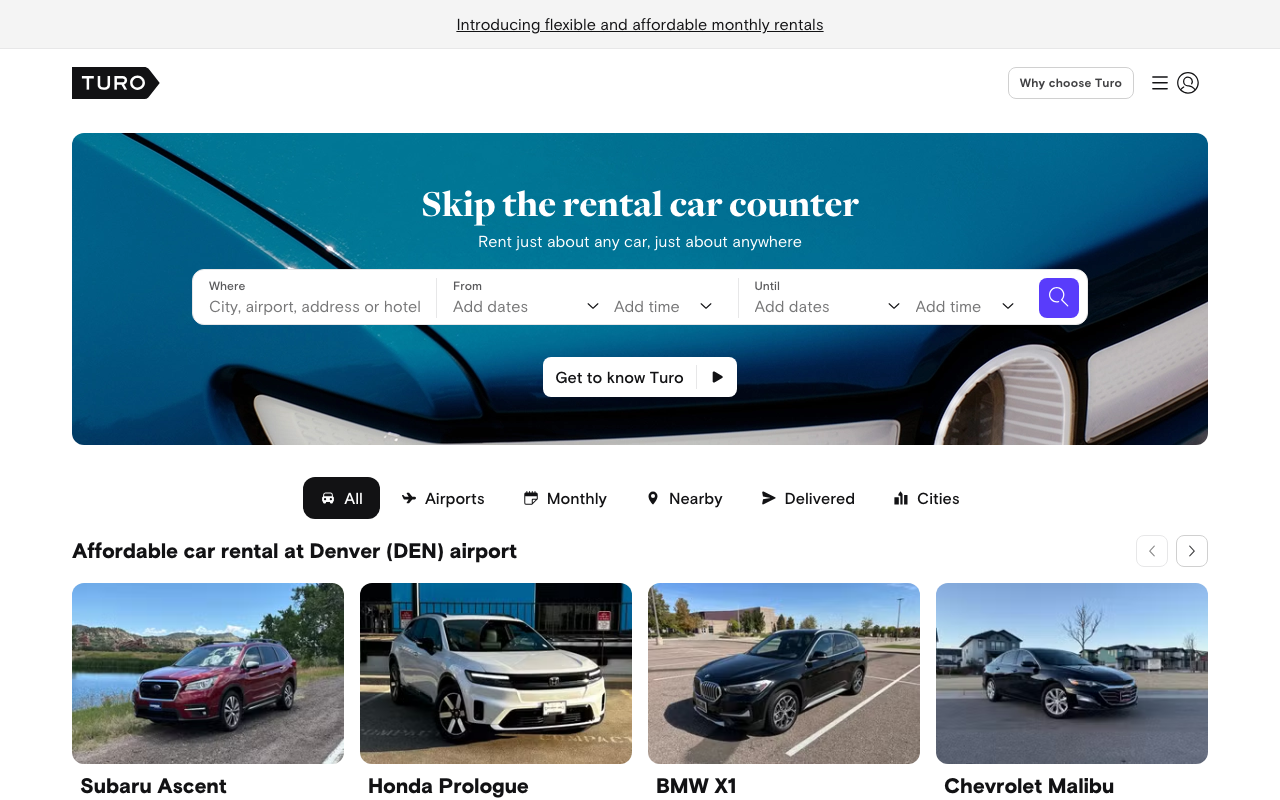
Task: Select the Airports category tab
Action: pyautogui.click(x=443, y=498)
